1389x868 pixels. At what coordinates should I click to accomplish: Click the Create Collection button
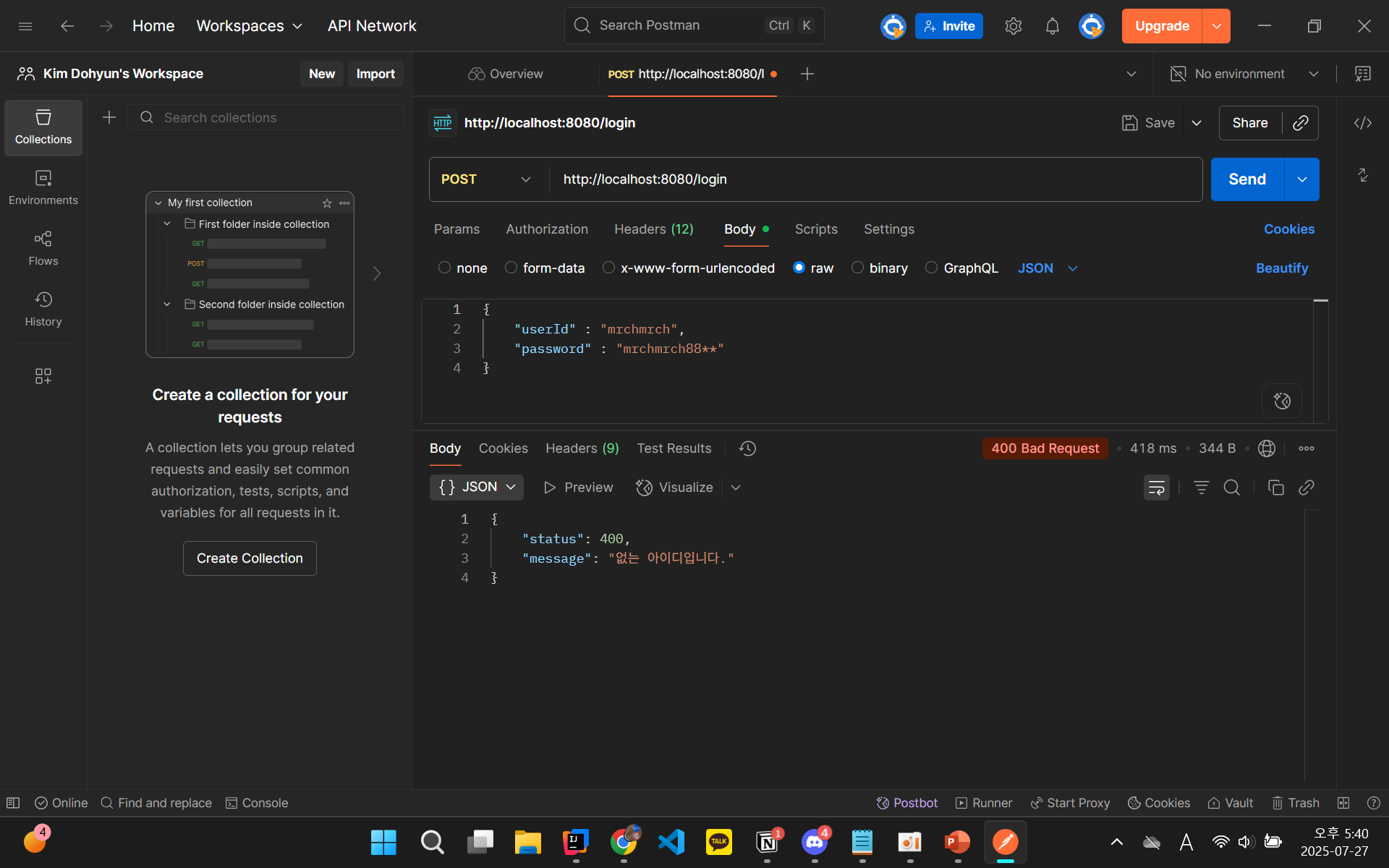click(250, 558)
